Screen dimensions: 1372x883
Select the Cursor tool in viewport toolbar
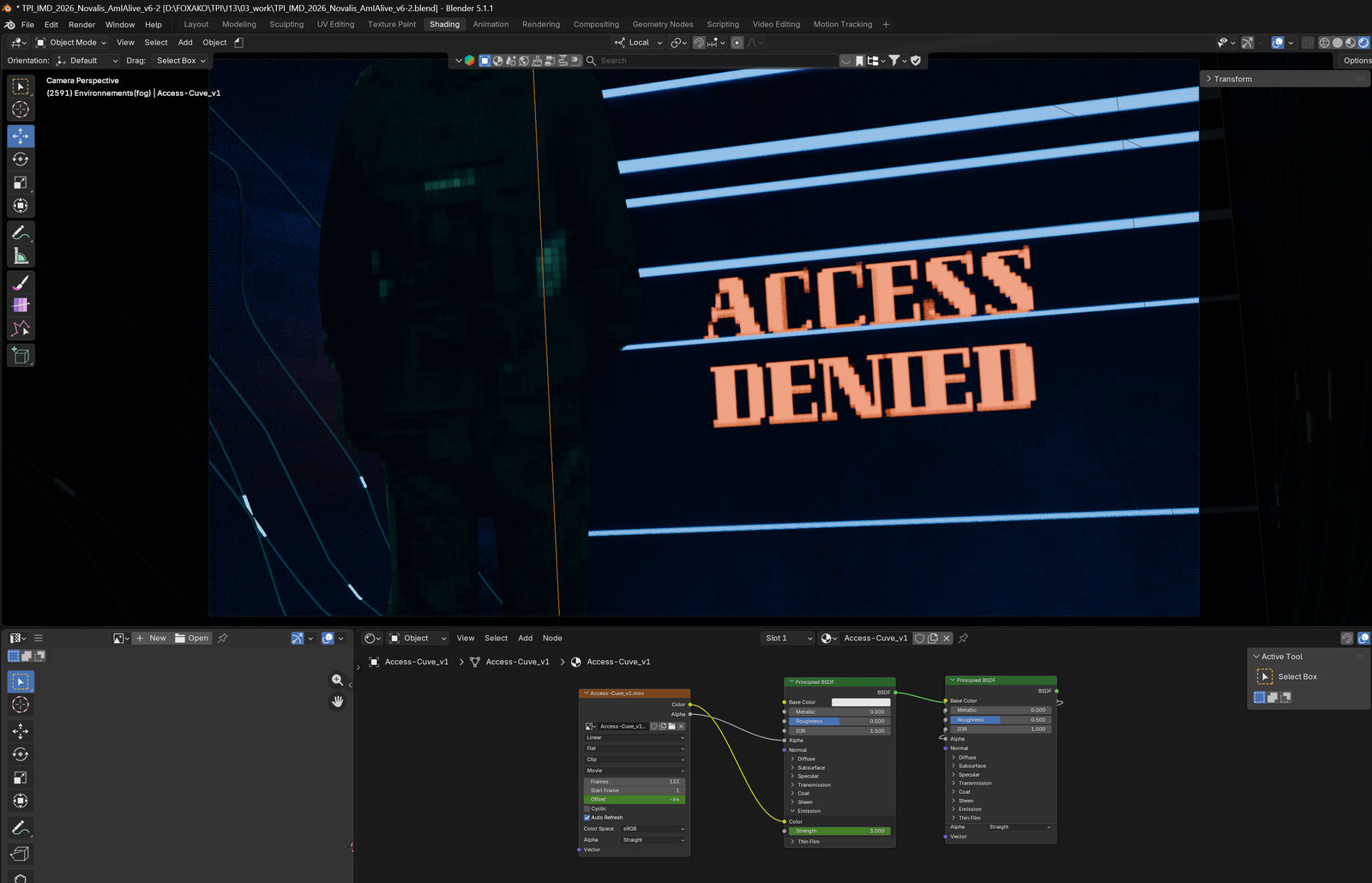21,109
